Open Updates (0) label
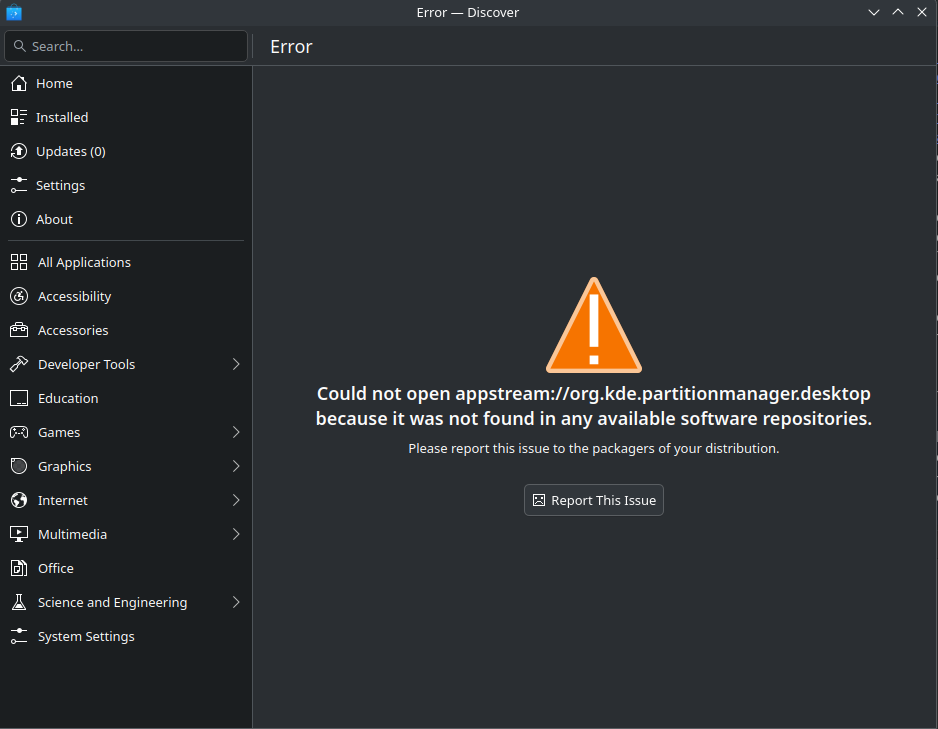Image resolution: width=938 pixels, height=729 pixels. pyautogui.click(x=71, y=152)
